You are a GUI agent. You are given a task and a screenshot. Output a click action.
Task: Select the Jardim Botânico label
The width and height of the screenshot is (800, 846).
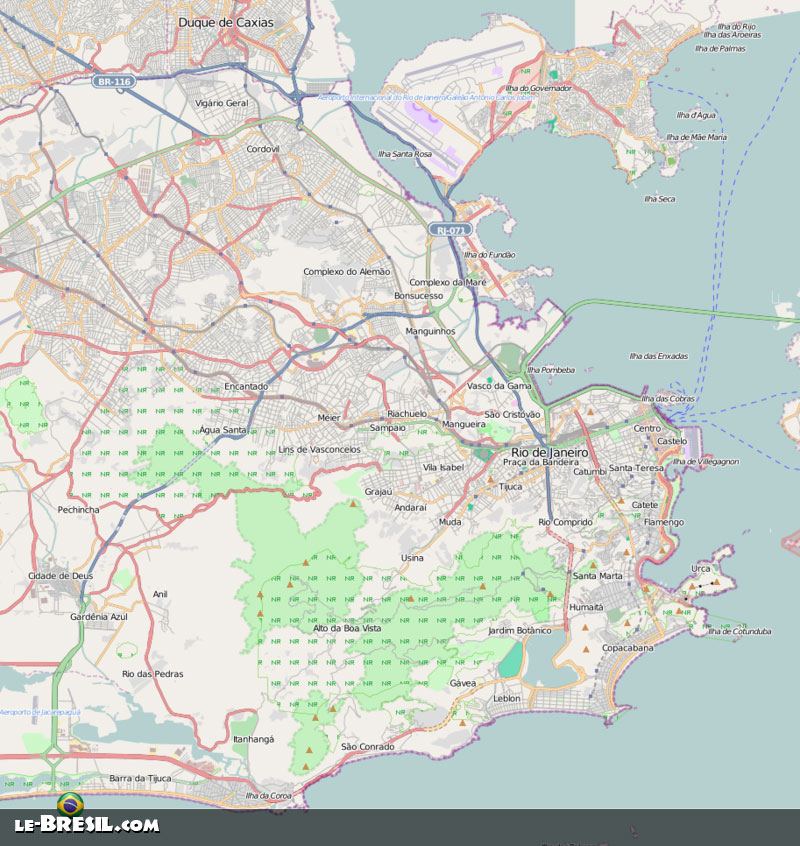[519, 631]
